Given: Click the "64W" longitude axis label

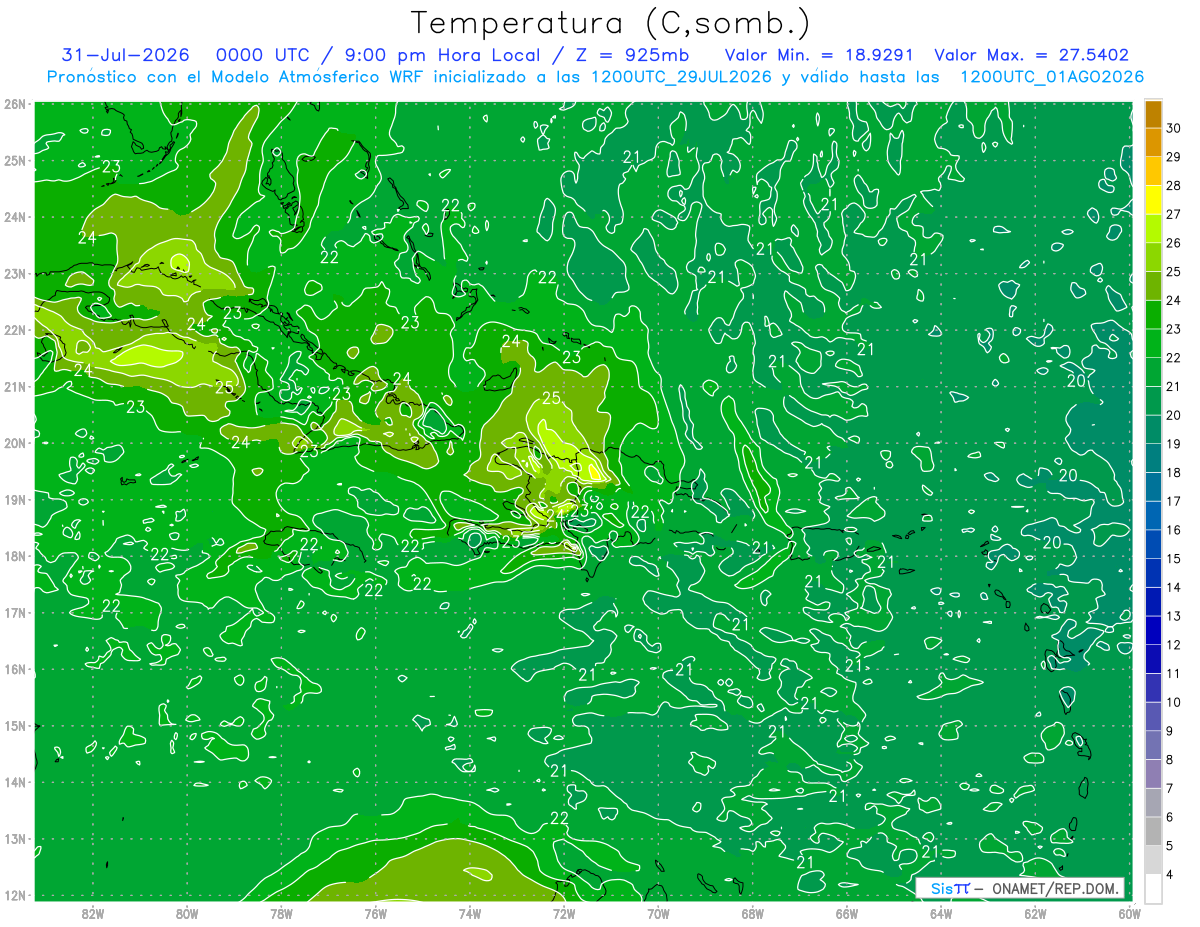Looking at the screenshot, I should point(941,913).
